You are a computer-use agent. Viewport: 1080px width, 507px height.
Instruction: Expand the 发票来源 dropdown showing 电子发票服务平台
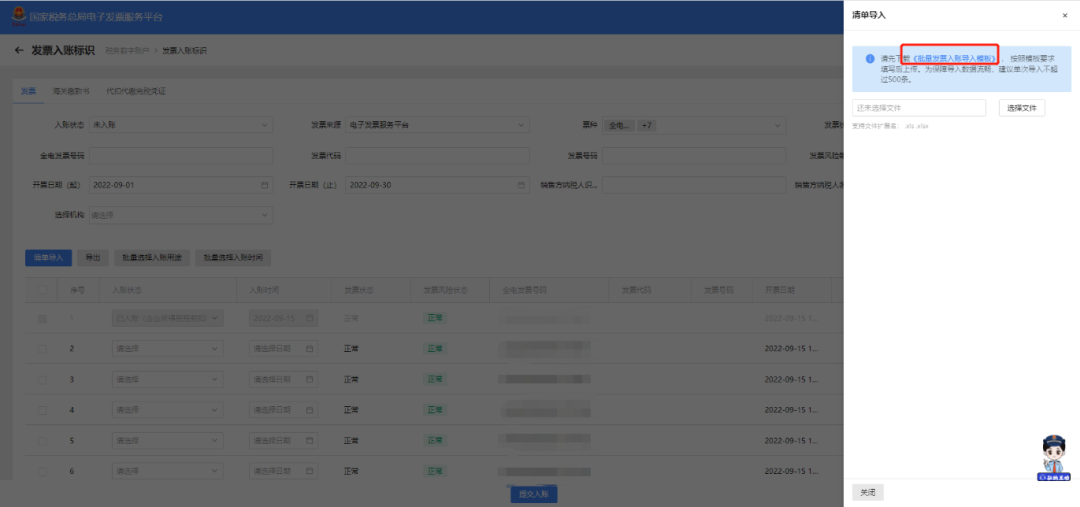click(437, 125)
